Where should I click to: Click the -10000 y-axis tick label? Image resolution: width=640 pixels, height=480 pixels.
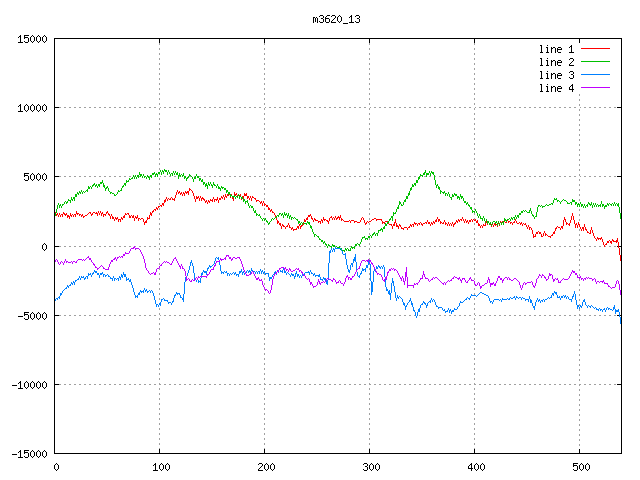click(x=28, y=384)
